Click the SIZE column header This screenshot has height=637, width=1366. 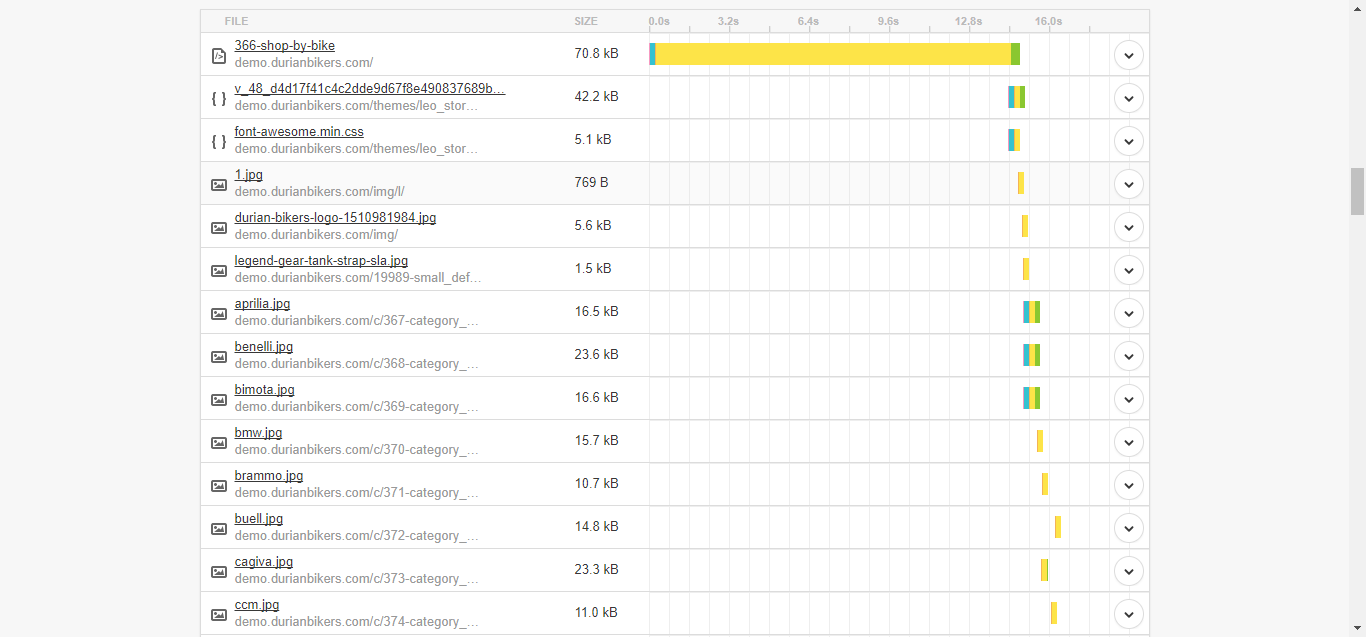click(586, 21)
